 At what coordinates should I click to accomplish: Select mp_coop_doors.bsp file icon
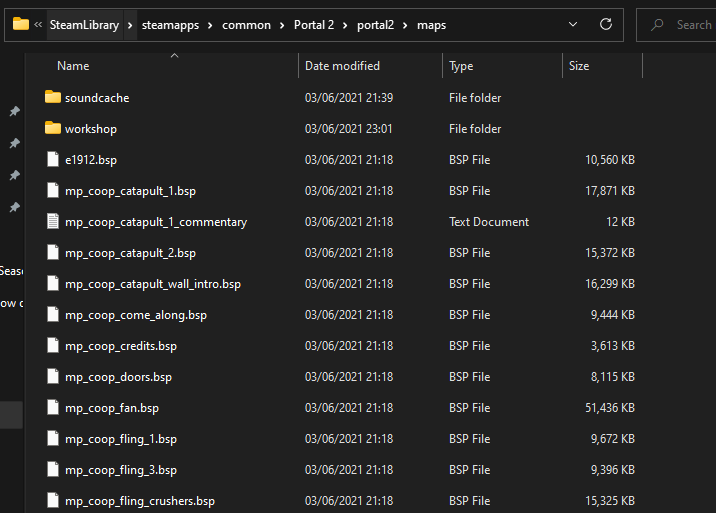53,376
